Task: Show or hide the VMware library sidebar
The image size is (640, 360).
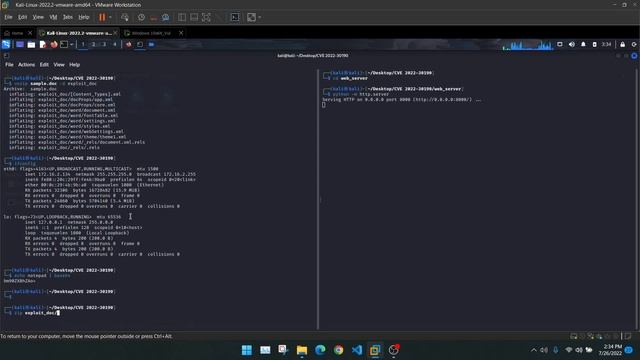Action: pos(182,17)
